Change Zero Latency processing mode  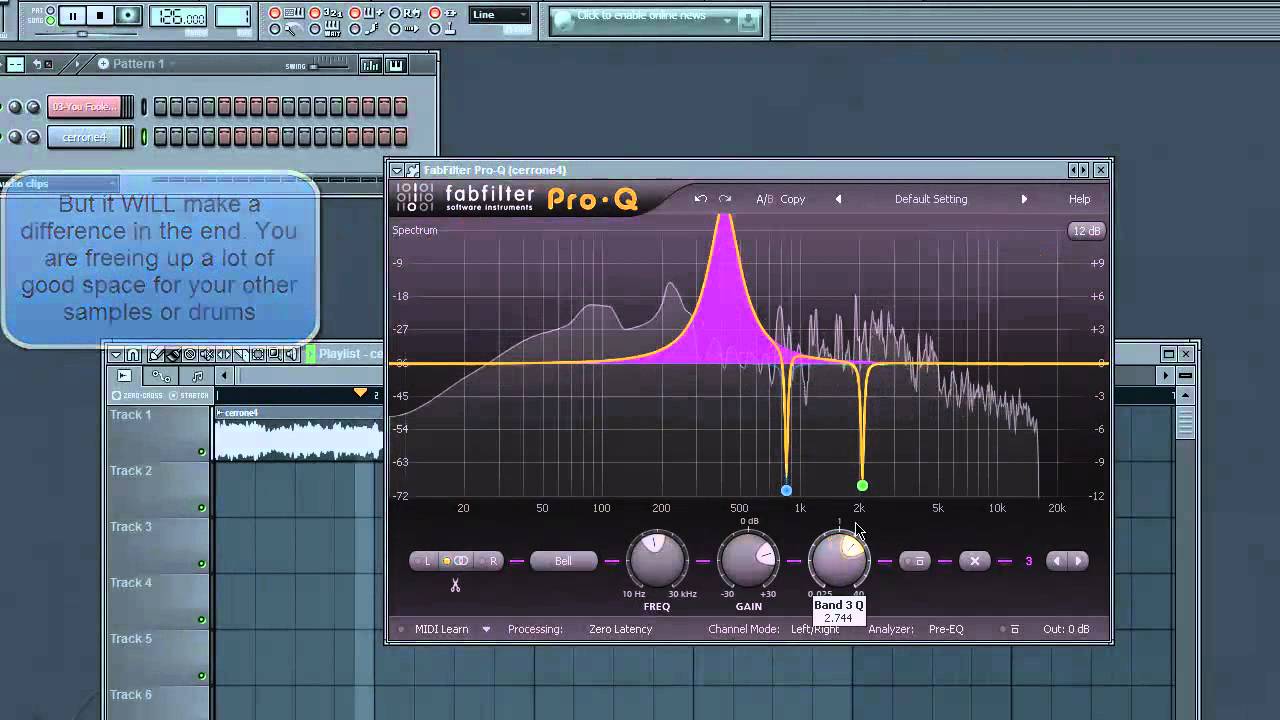620,629
